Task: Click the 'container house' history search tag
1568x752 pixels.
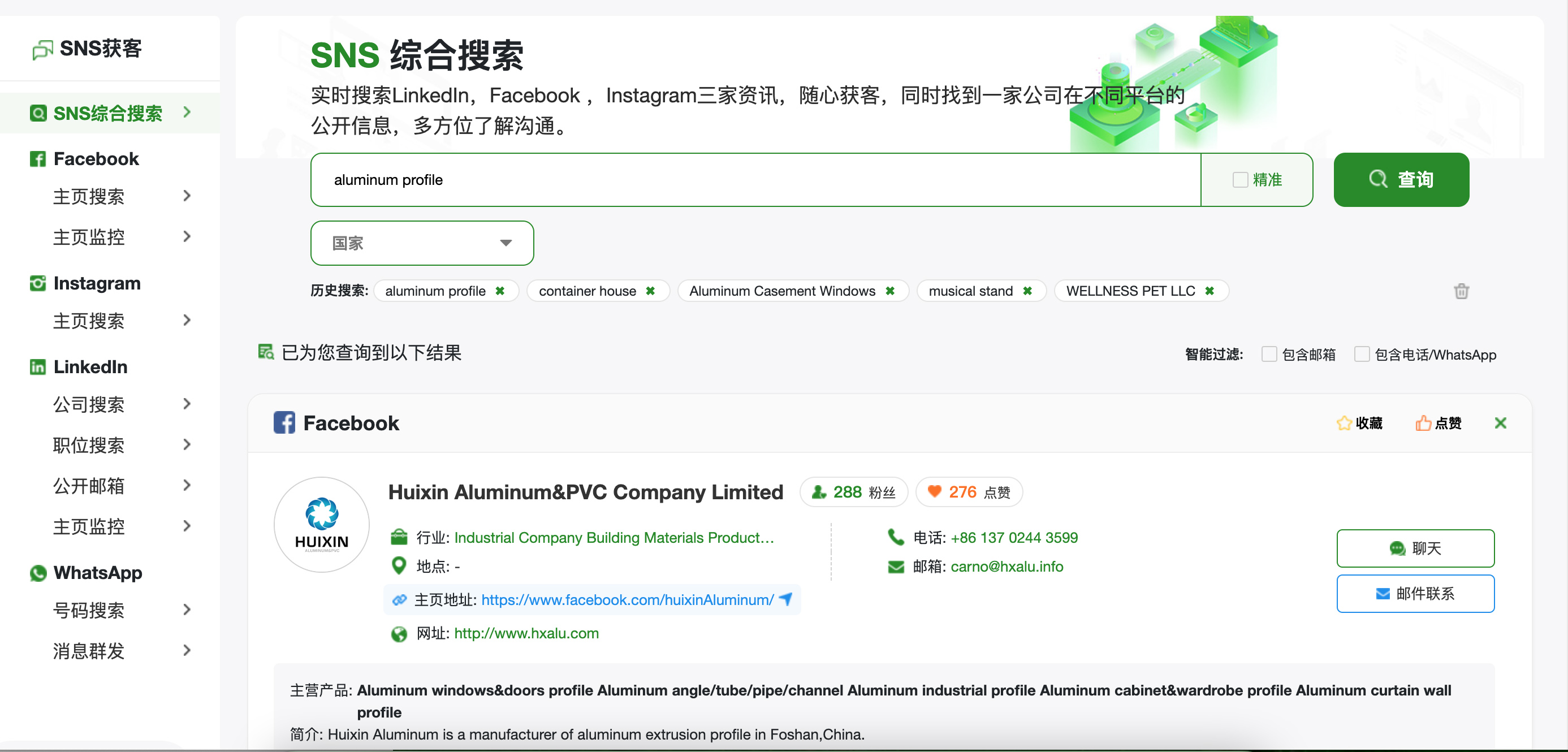Action: pos(588,291)
